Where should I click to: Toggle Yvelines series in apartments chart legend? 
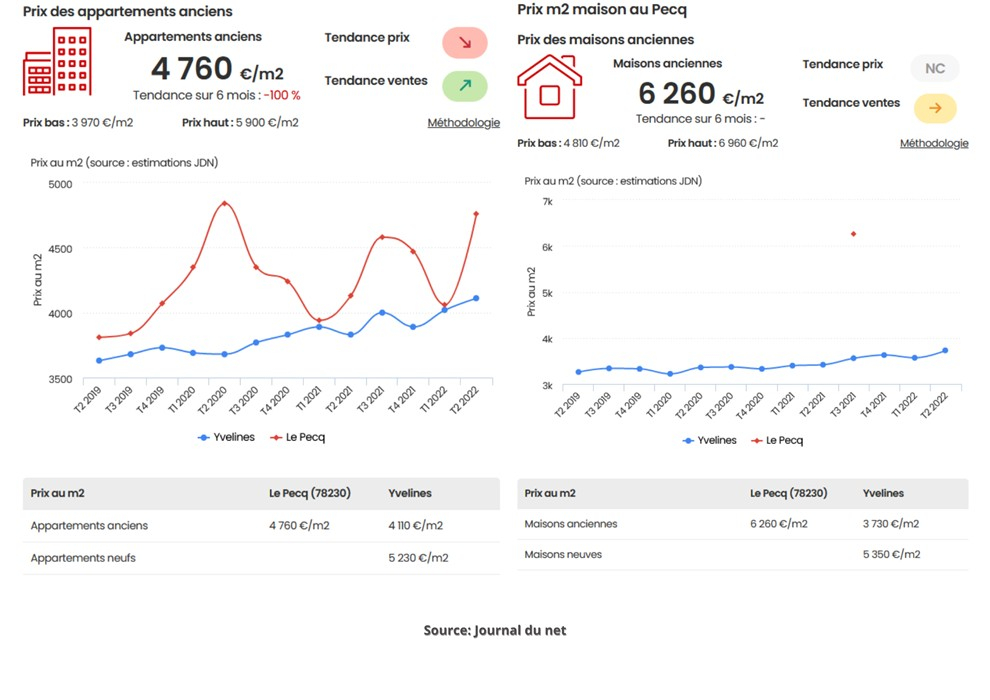[227, 437]
